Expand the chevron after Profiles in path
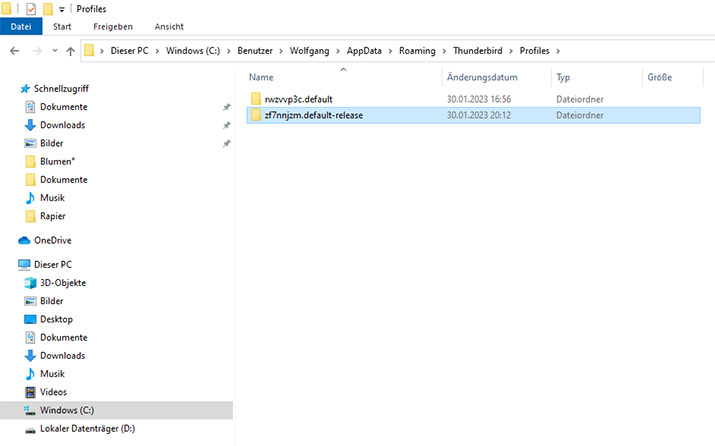 point(558,51)
